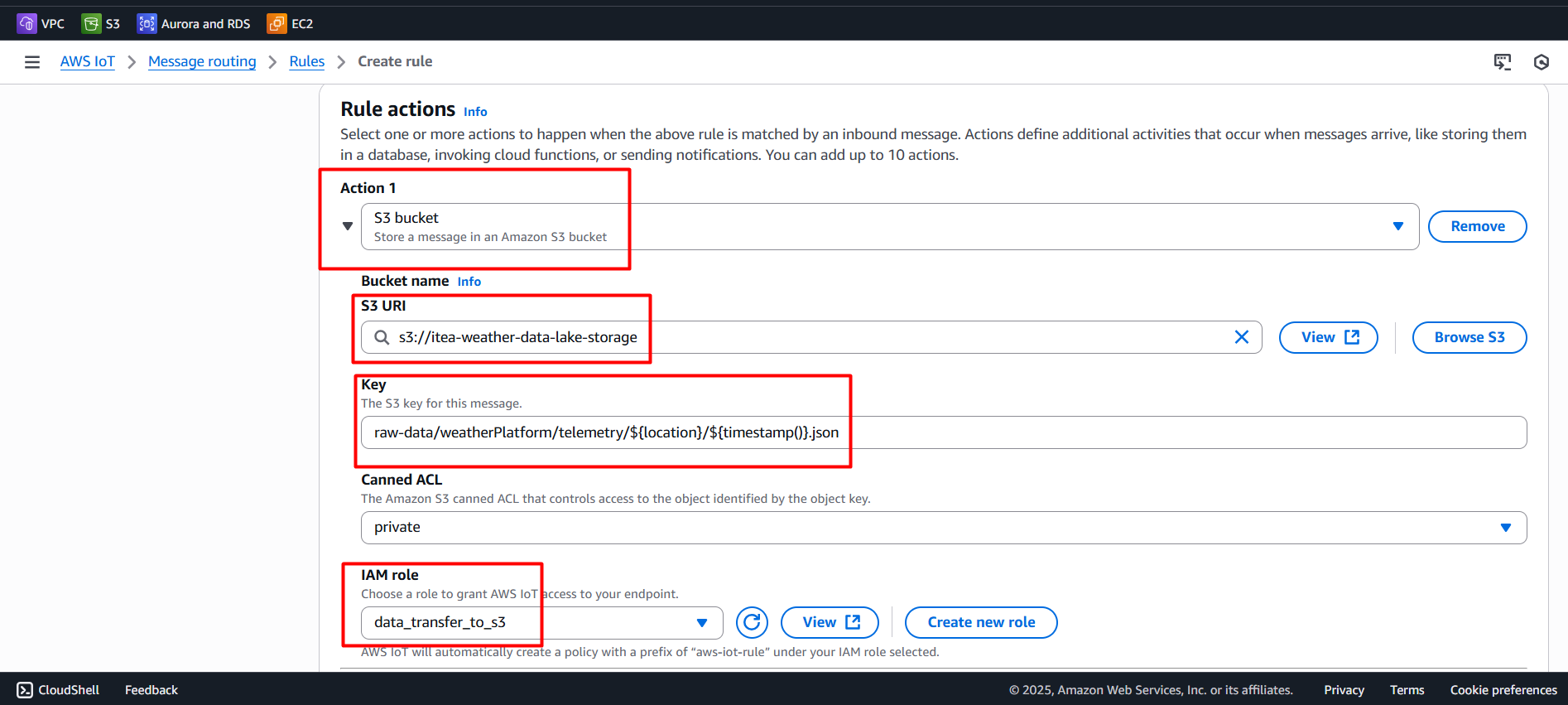
Task: Go to Message routing breadcrumb
Action: point(202,61)
